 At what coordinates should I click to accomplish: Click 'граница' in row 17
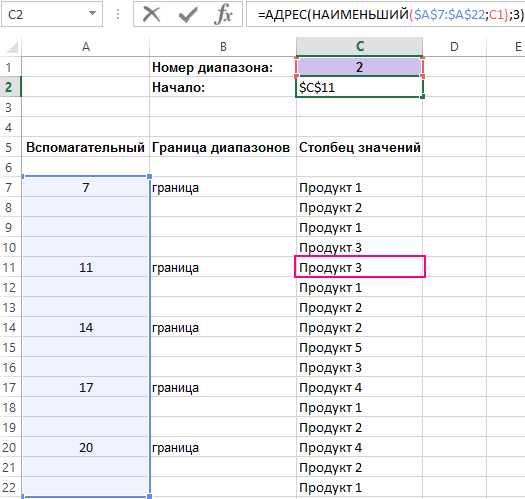pyautogui.click(x=223, y=387)
